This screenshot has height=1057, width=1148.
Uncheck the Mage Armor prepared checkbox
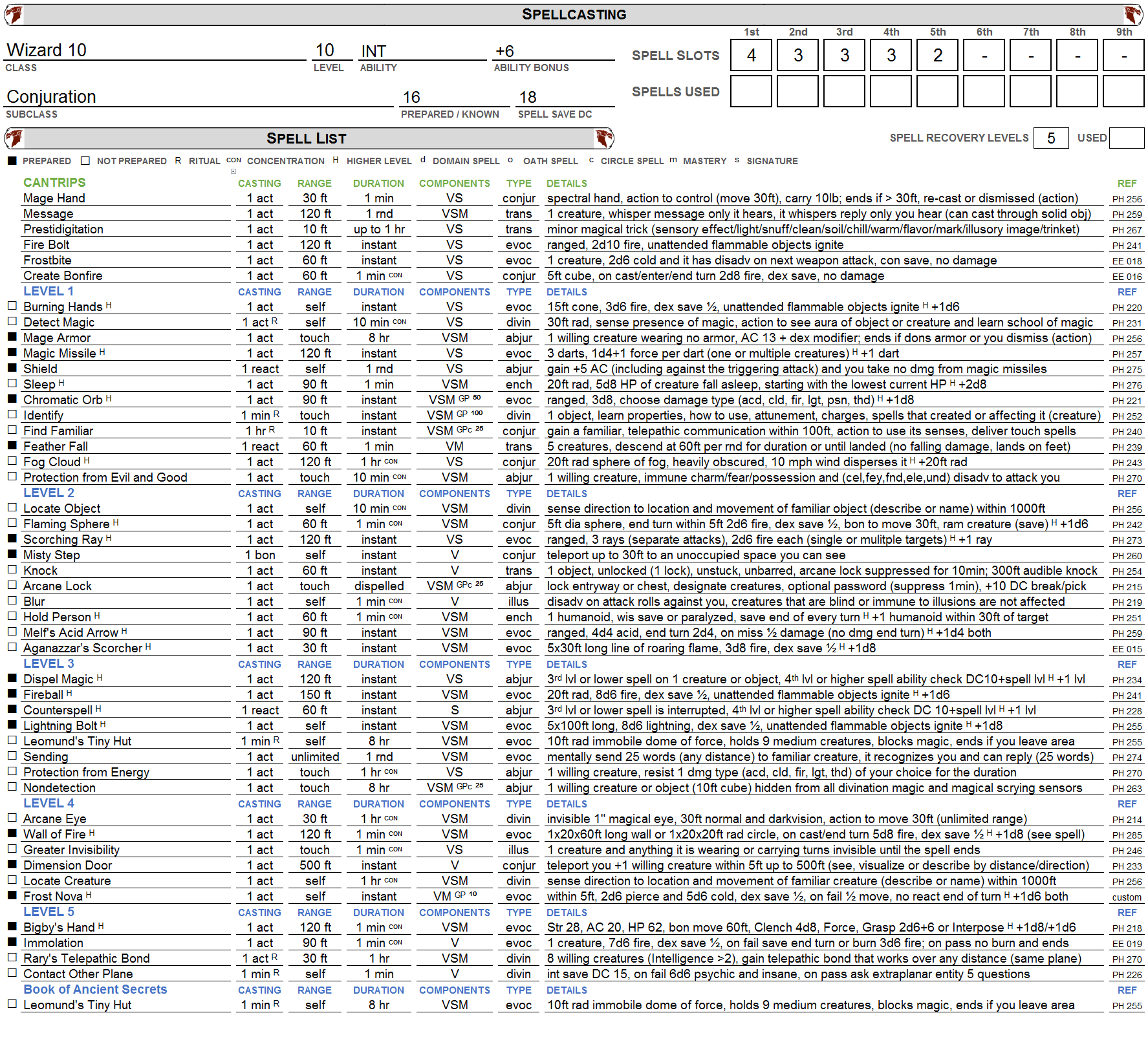[x=12, y=337]
